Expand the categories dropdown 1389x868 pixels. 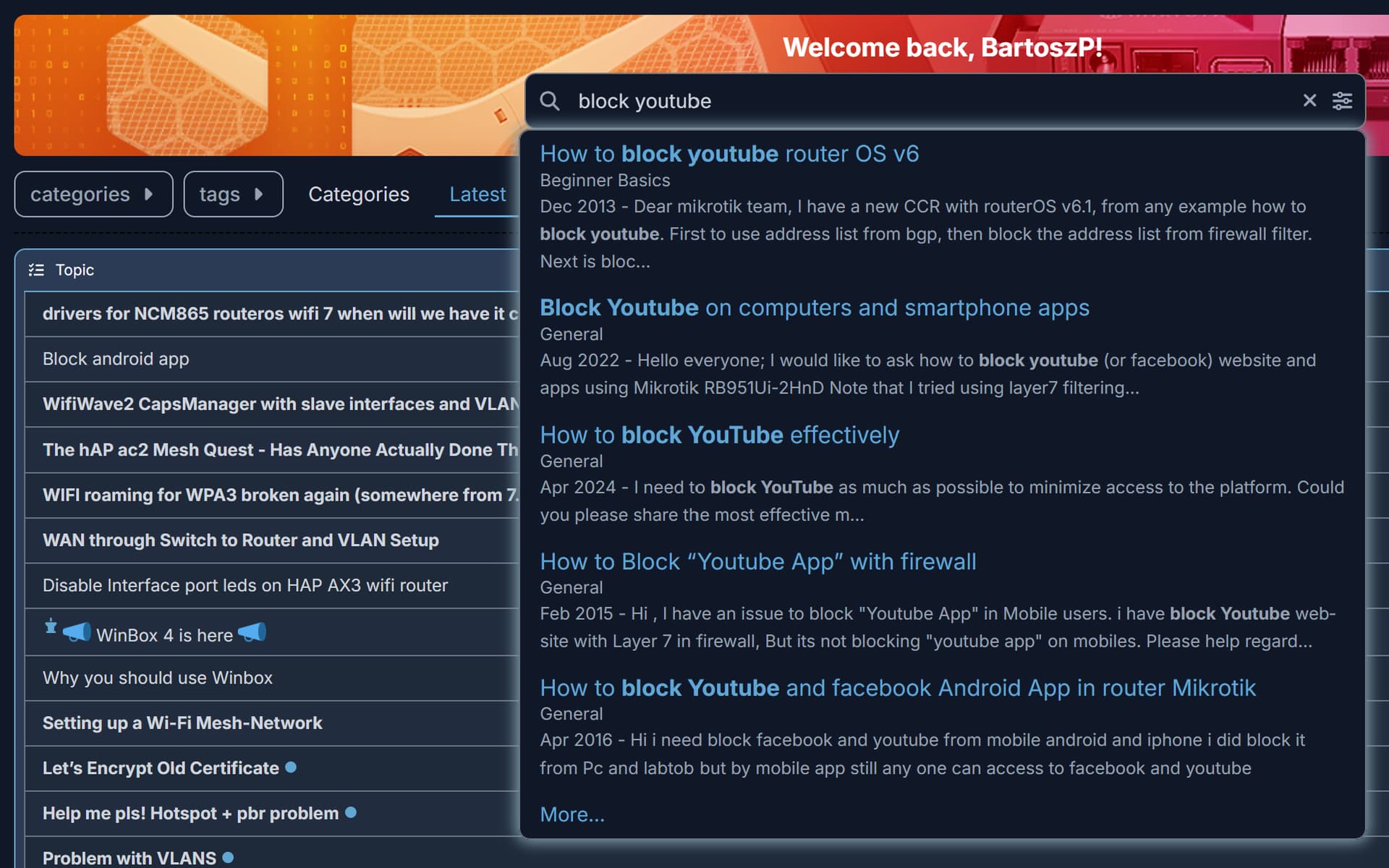[93, 194]
